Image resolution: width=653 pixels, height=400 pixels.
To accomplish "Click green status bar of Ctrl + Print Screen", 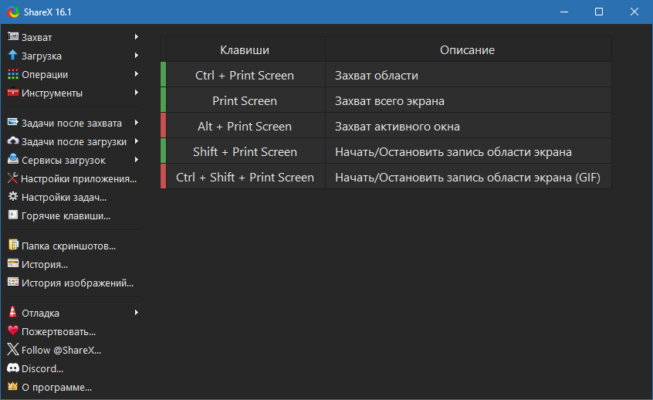I will 163,75.
